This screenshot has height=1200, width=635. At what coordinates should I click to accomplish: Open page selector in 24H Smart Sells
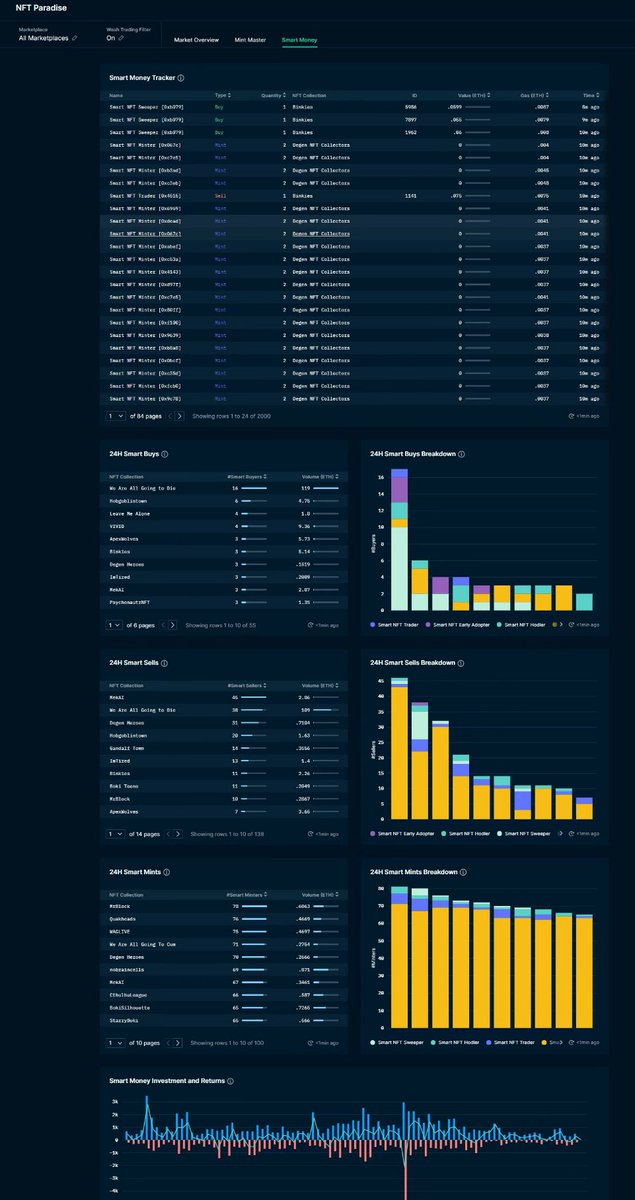(117, 833)
